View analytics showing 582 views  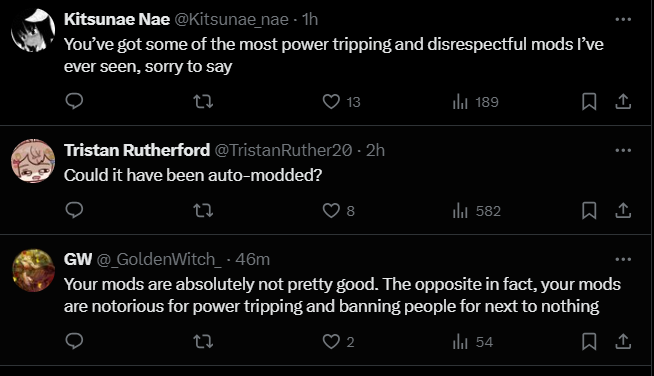tap(476, 211)
